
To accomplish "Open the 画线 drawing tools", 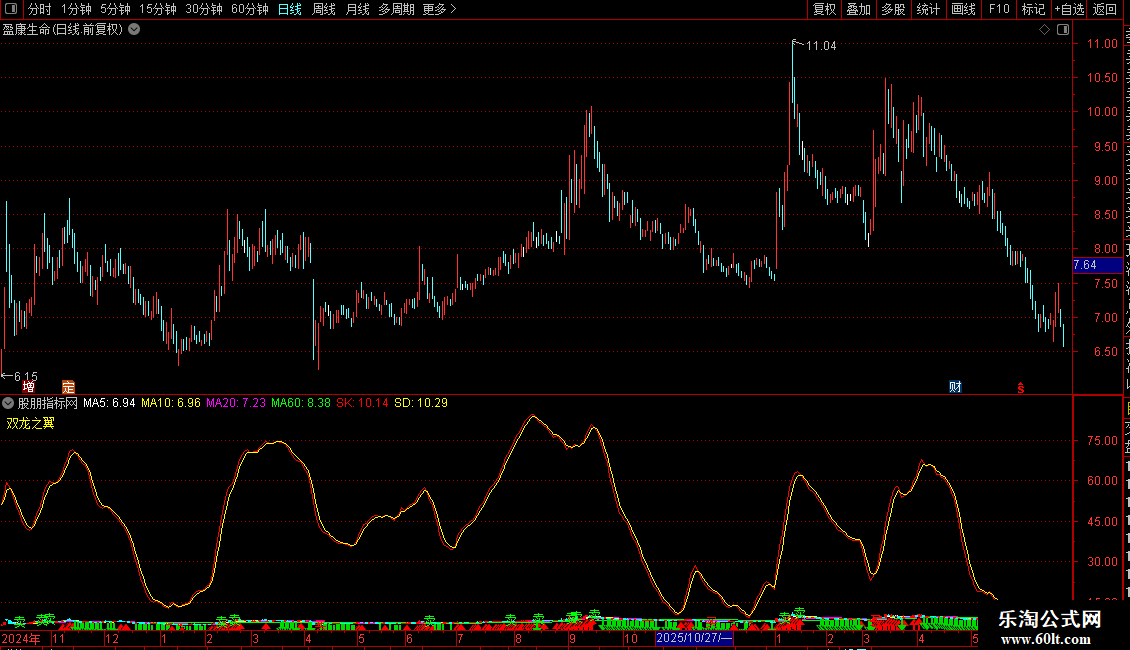I will (963, 9).
